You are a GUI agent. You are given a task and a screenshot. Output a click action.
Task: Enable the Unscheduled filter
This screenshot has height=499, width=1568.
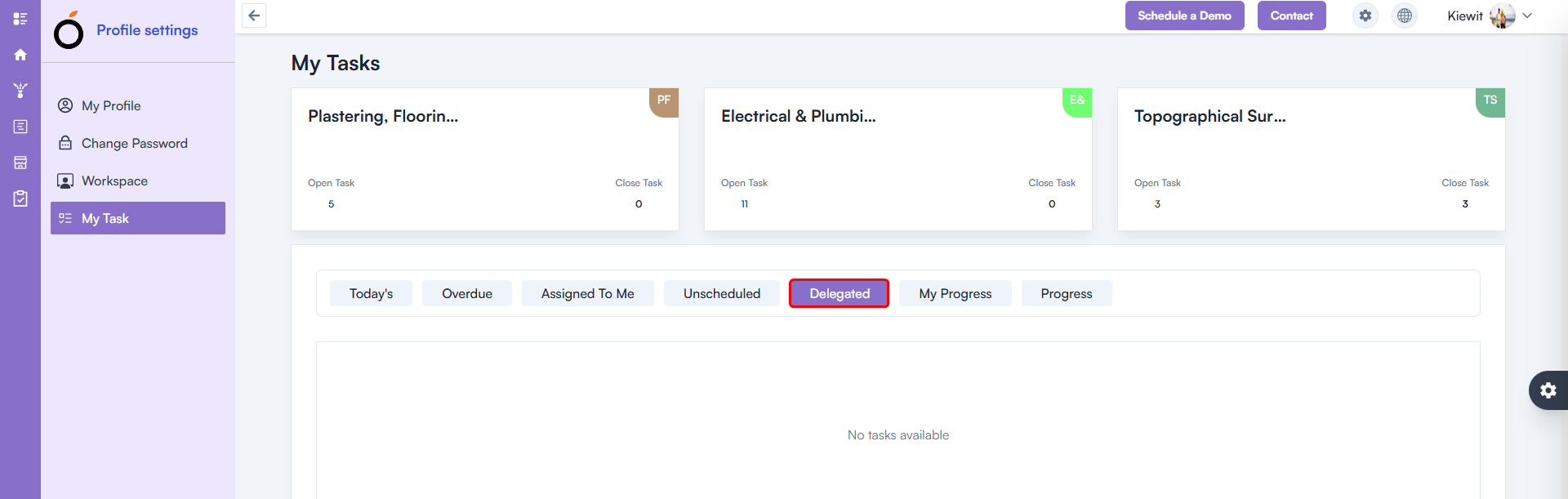(x=721, y=293)
